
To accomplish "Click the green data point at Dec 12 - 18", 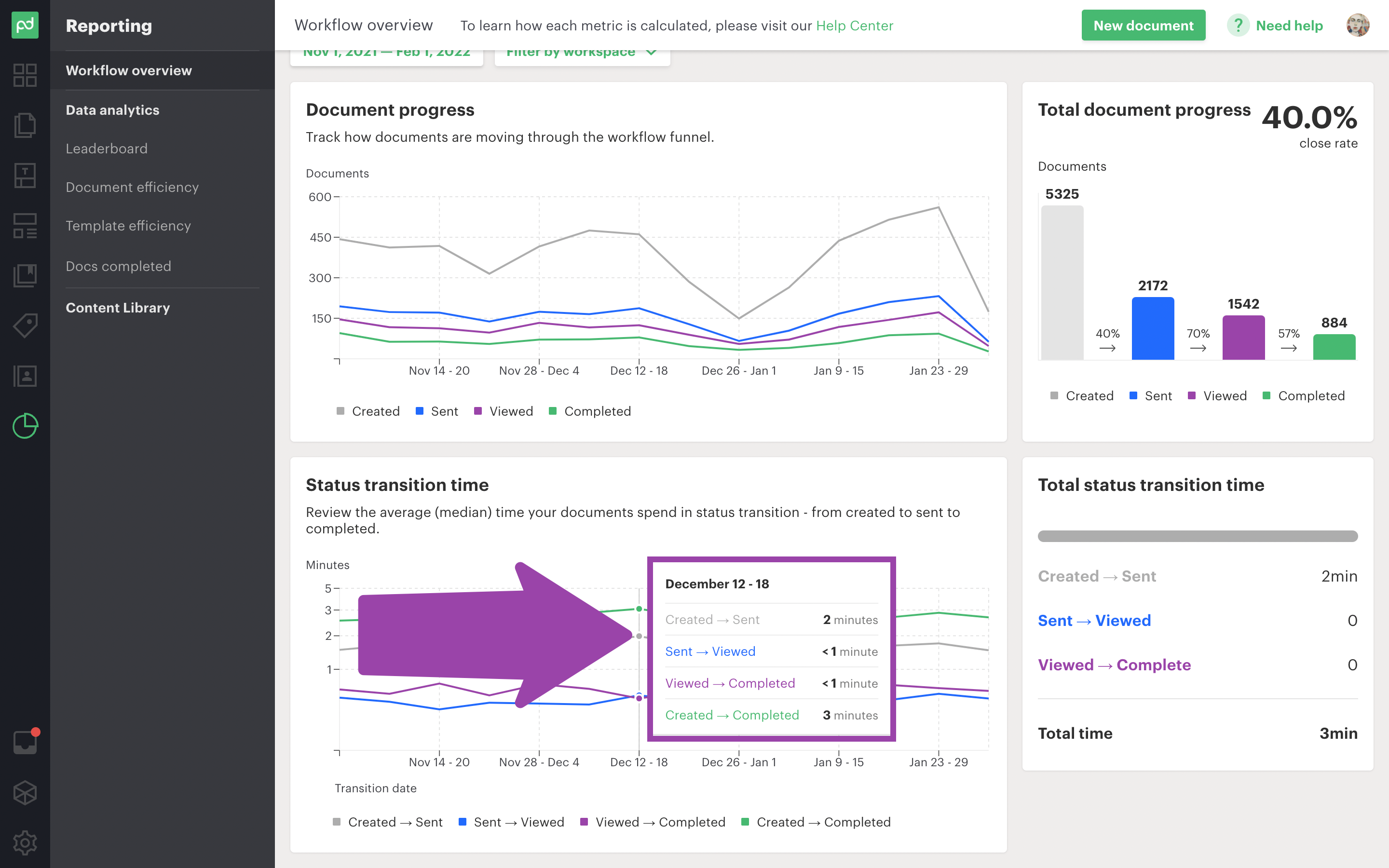I will point(639,609).
